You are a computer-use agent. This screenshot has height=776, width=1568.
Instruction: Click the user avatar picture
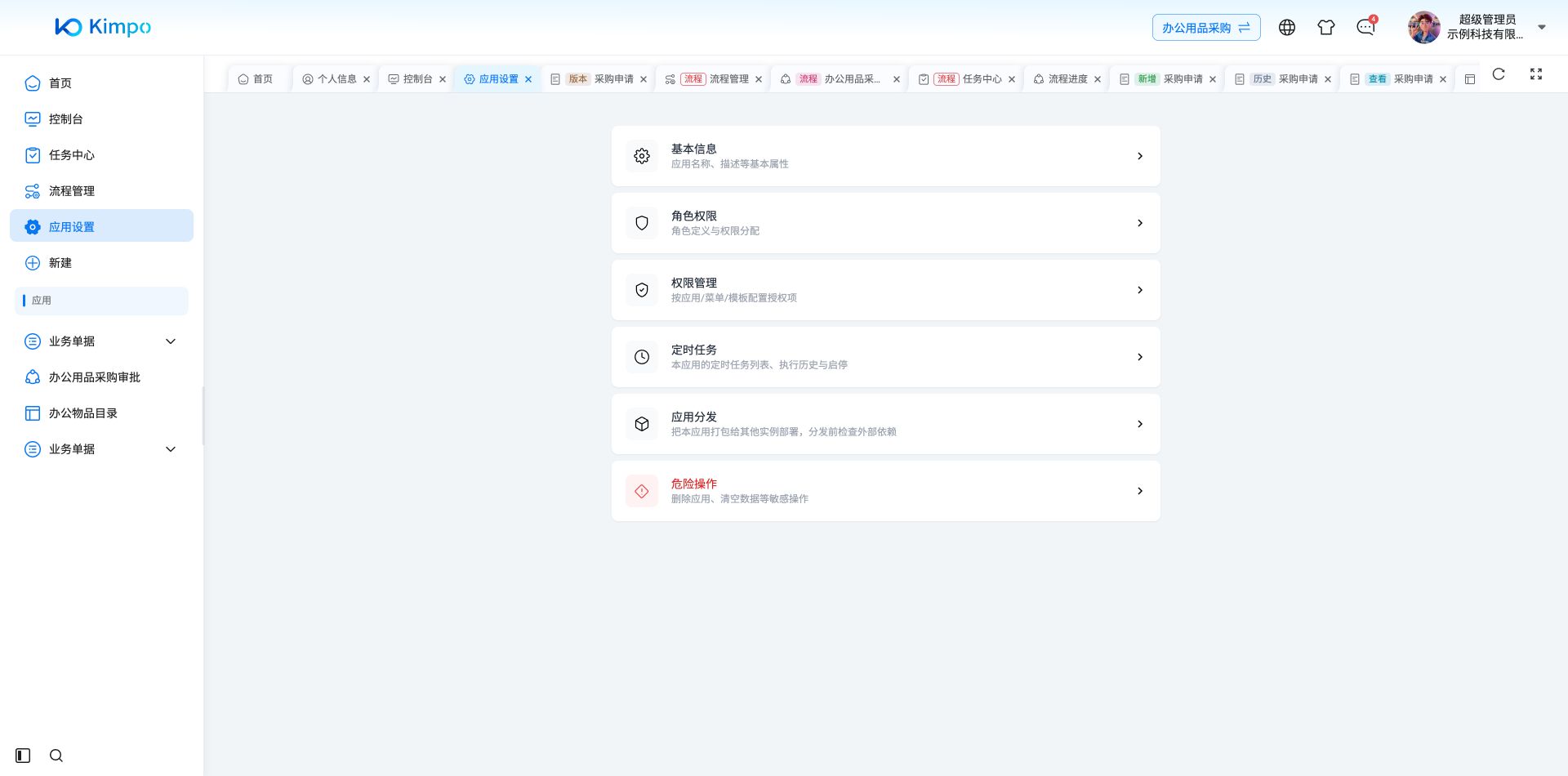(1424, 28)
